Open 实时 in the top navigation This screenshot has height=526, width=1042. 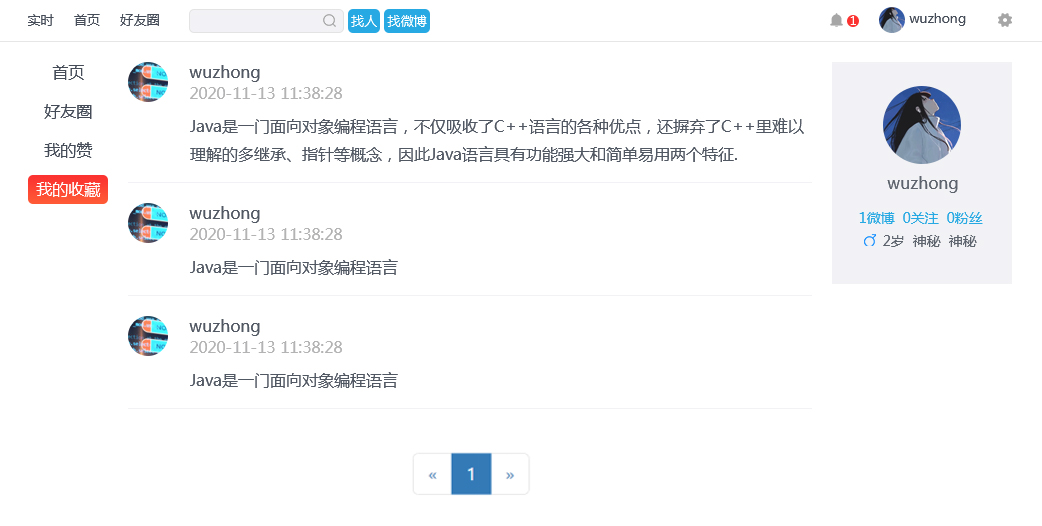[x=40, y=20]
